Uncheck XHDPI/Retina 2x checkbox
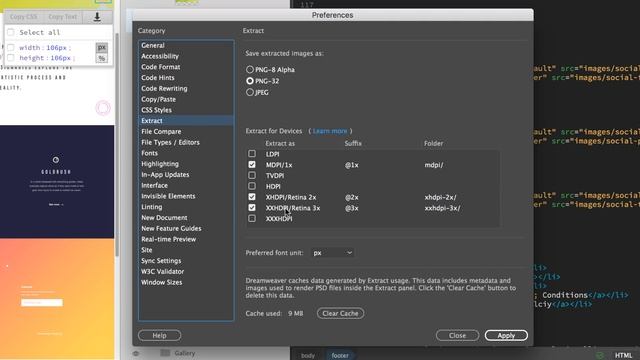The height and width of the screenshot is (360, 640). click(252, 197)
